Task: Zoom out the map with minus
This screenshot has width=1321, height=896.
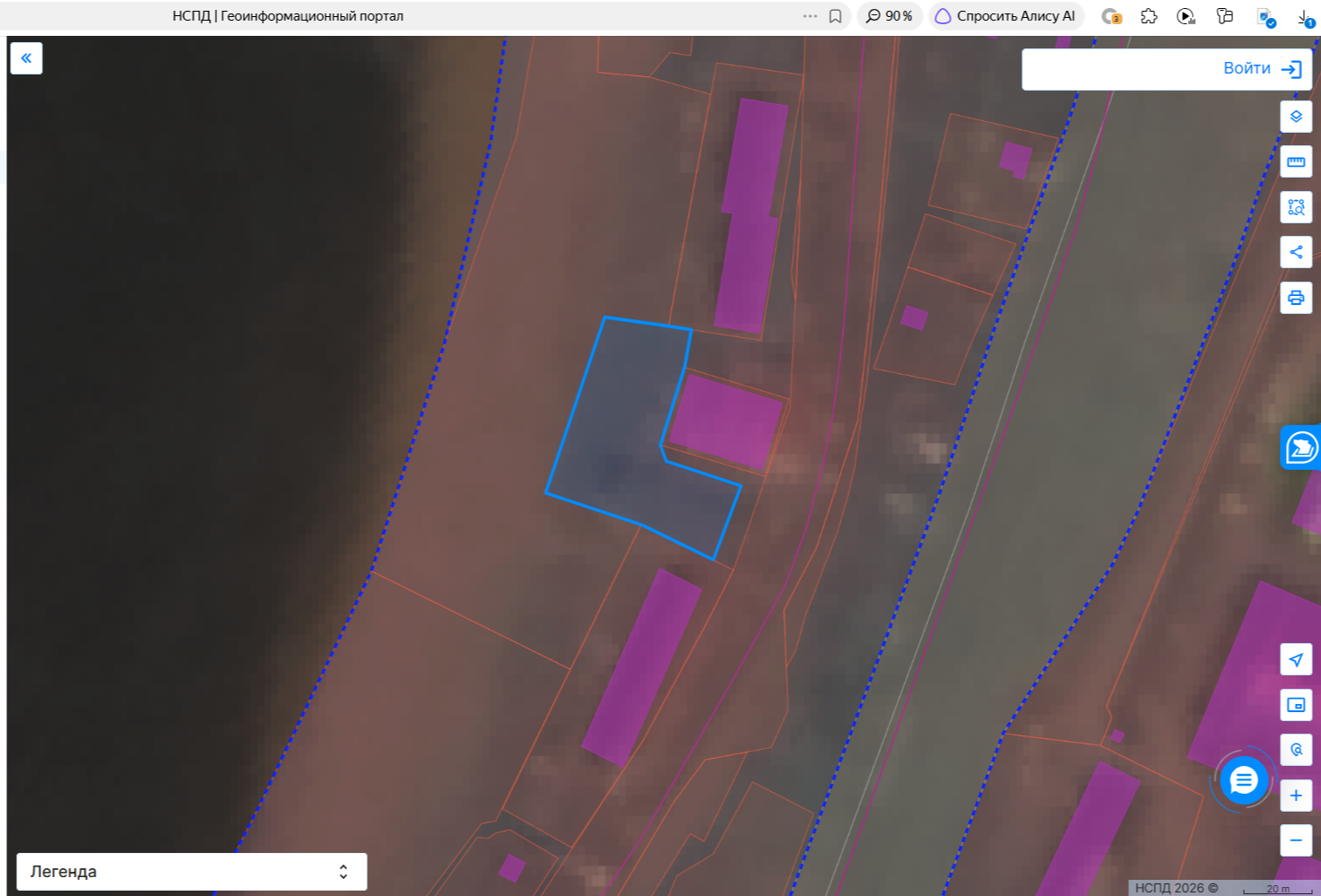Action: pyautogui.click(x=1296, y=840)
